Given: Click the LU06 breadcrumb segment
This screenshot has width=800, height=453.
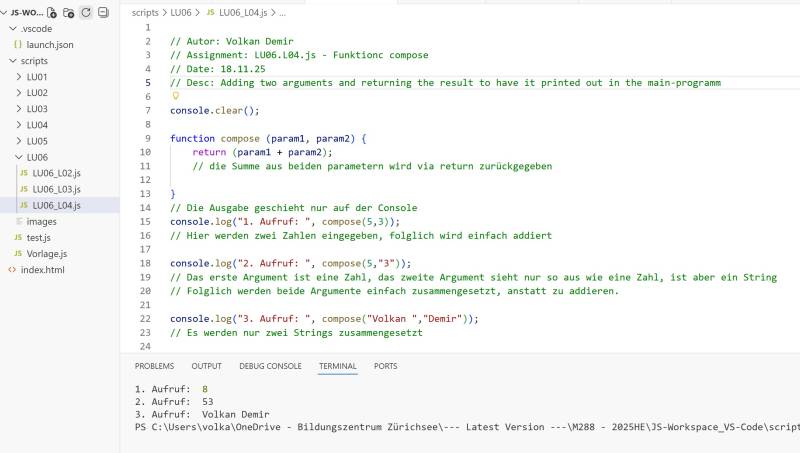Looking at the screenshot, I should point(181,12).
